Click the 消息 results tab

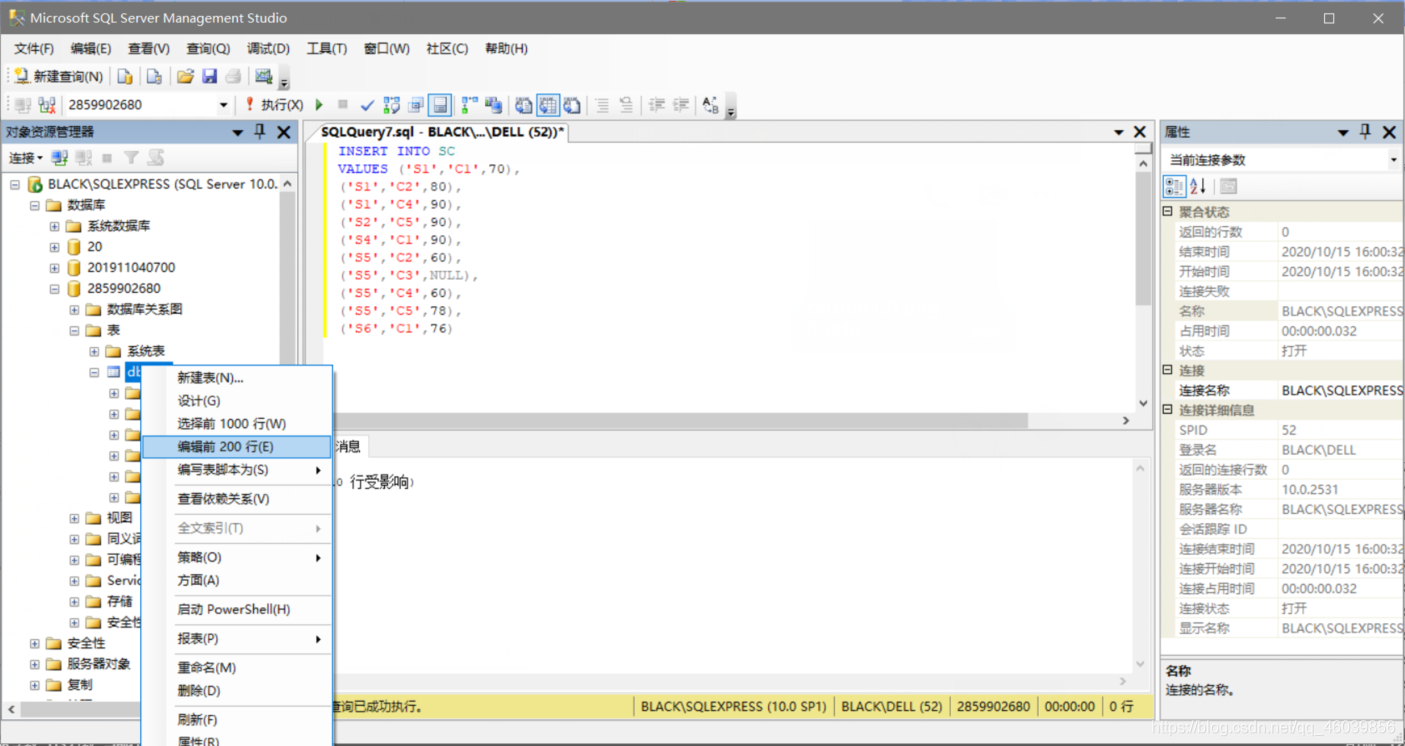tap(348, 447)
